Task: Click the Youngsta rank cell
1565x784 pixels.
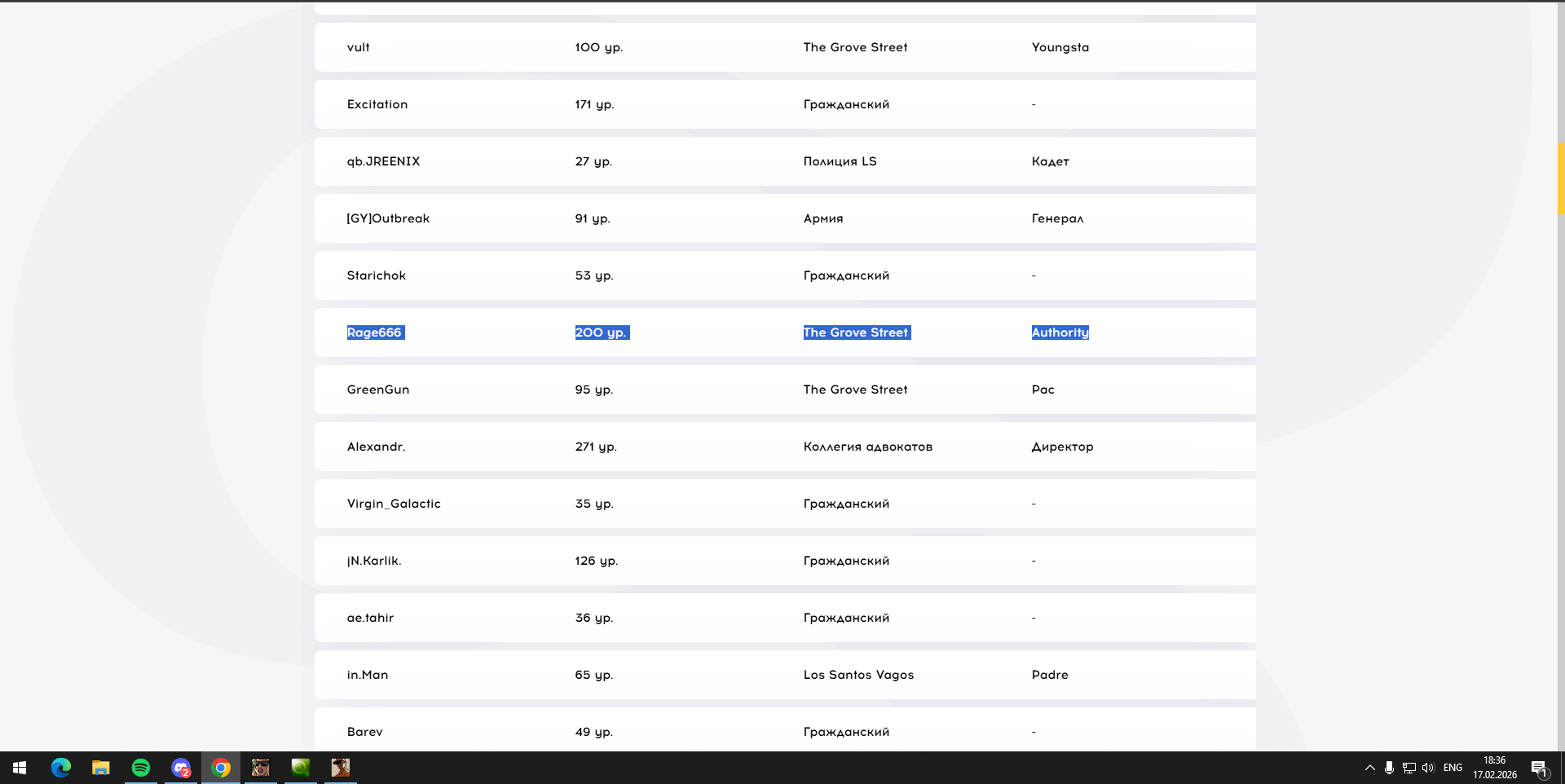Action: 1060,47
